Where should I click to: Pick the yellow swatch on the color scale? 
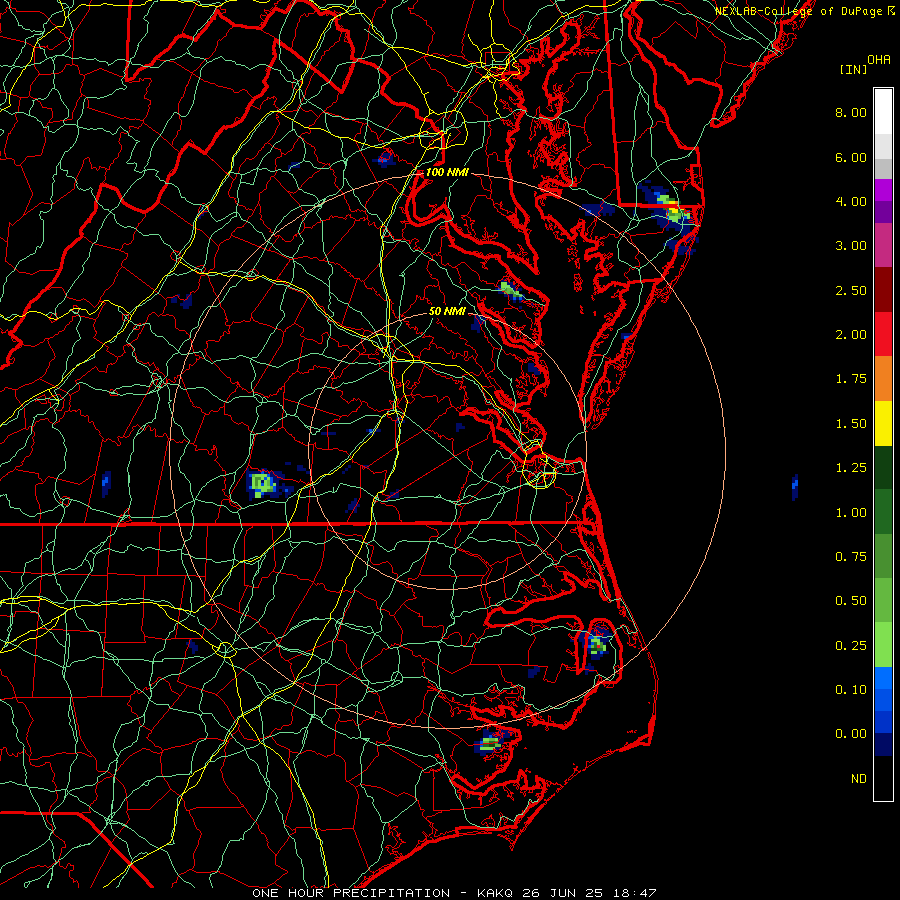pos(883,424)
